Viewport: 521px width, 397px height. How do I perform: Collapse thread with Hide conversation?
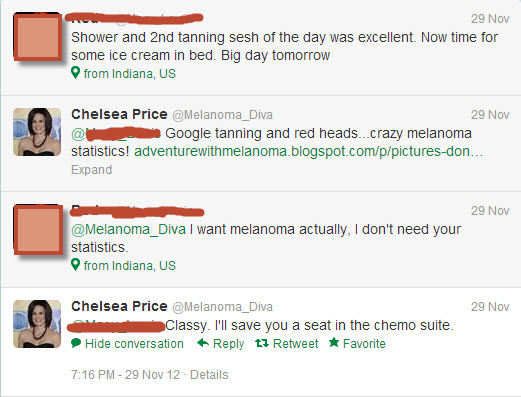point(134,344)
